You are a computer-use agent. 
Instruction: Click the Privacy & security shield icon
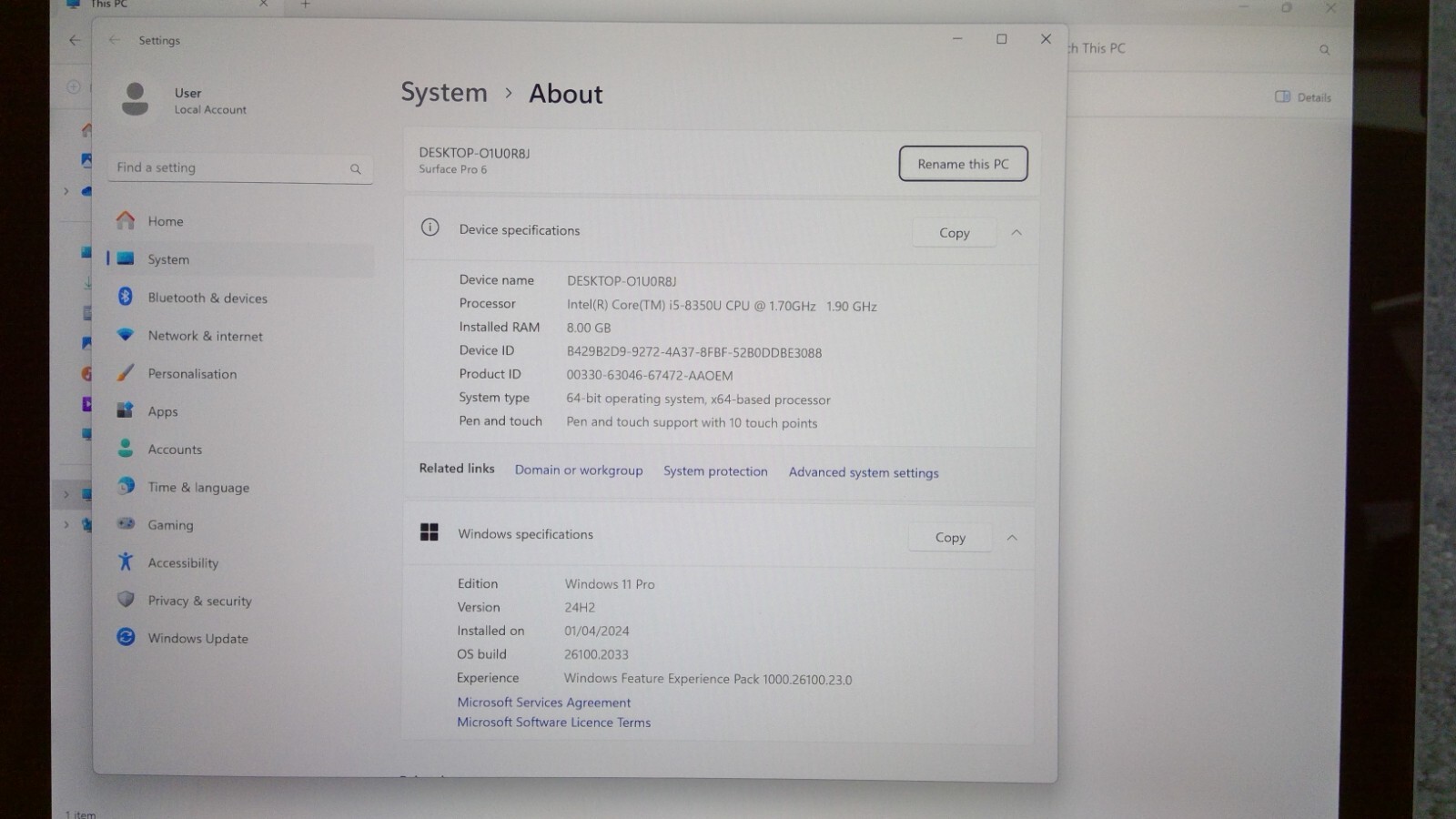(x=126, y=600)
